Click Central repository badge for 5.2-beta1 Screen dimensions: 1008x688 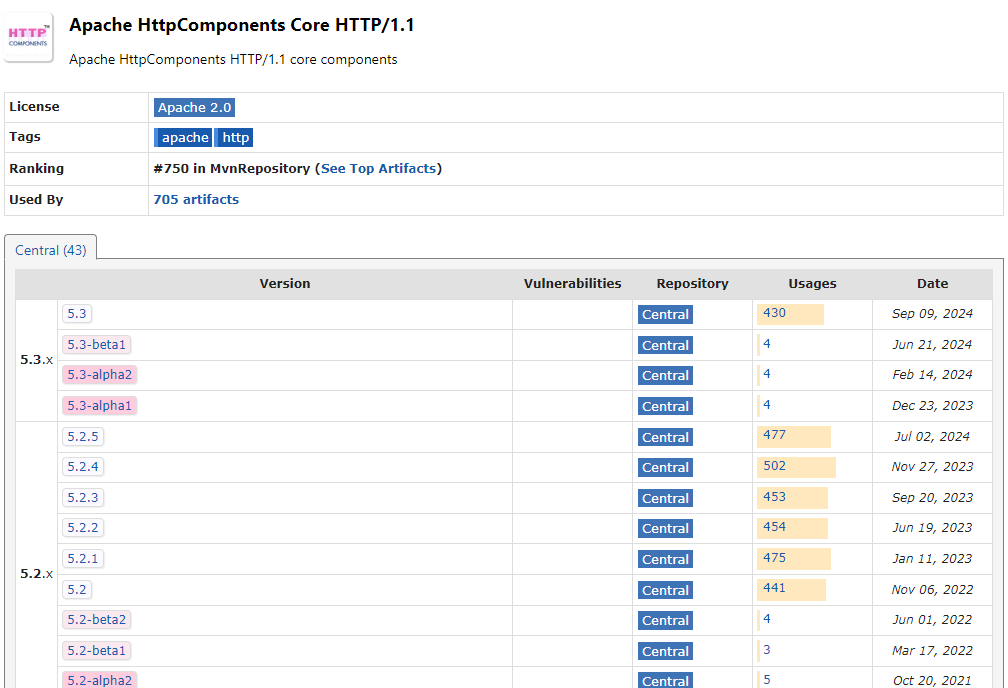[665, 651]
